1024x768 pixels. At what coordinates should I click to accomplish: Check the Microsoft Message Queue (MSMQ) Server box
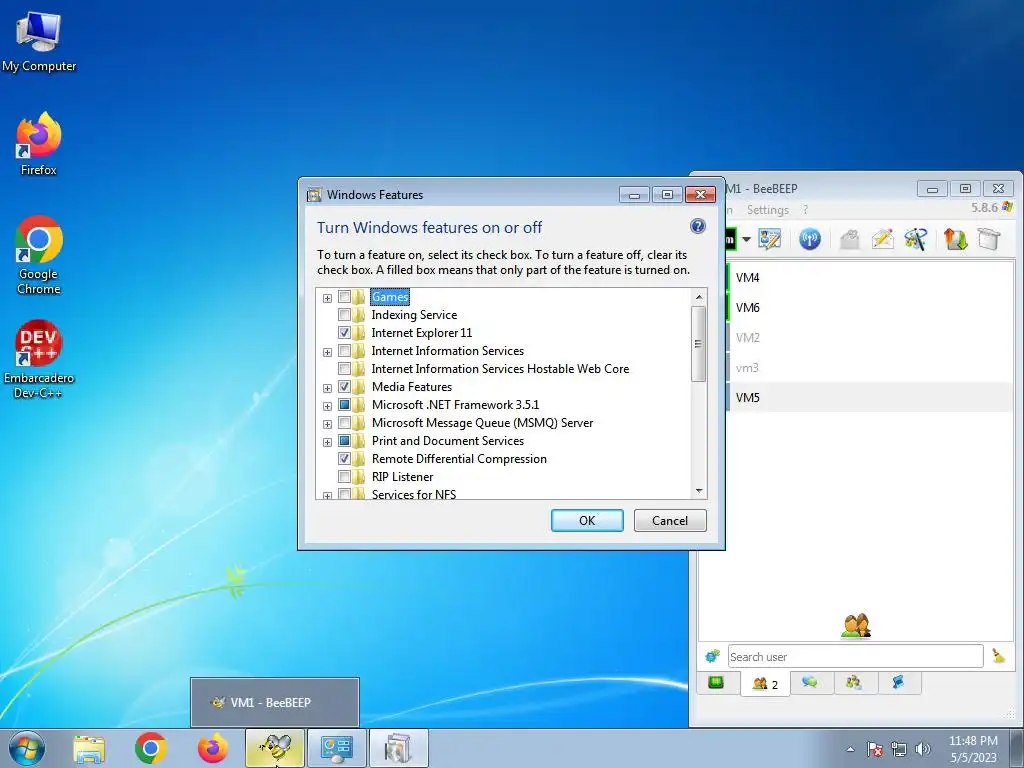point(344,423)
